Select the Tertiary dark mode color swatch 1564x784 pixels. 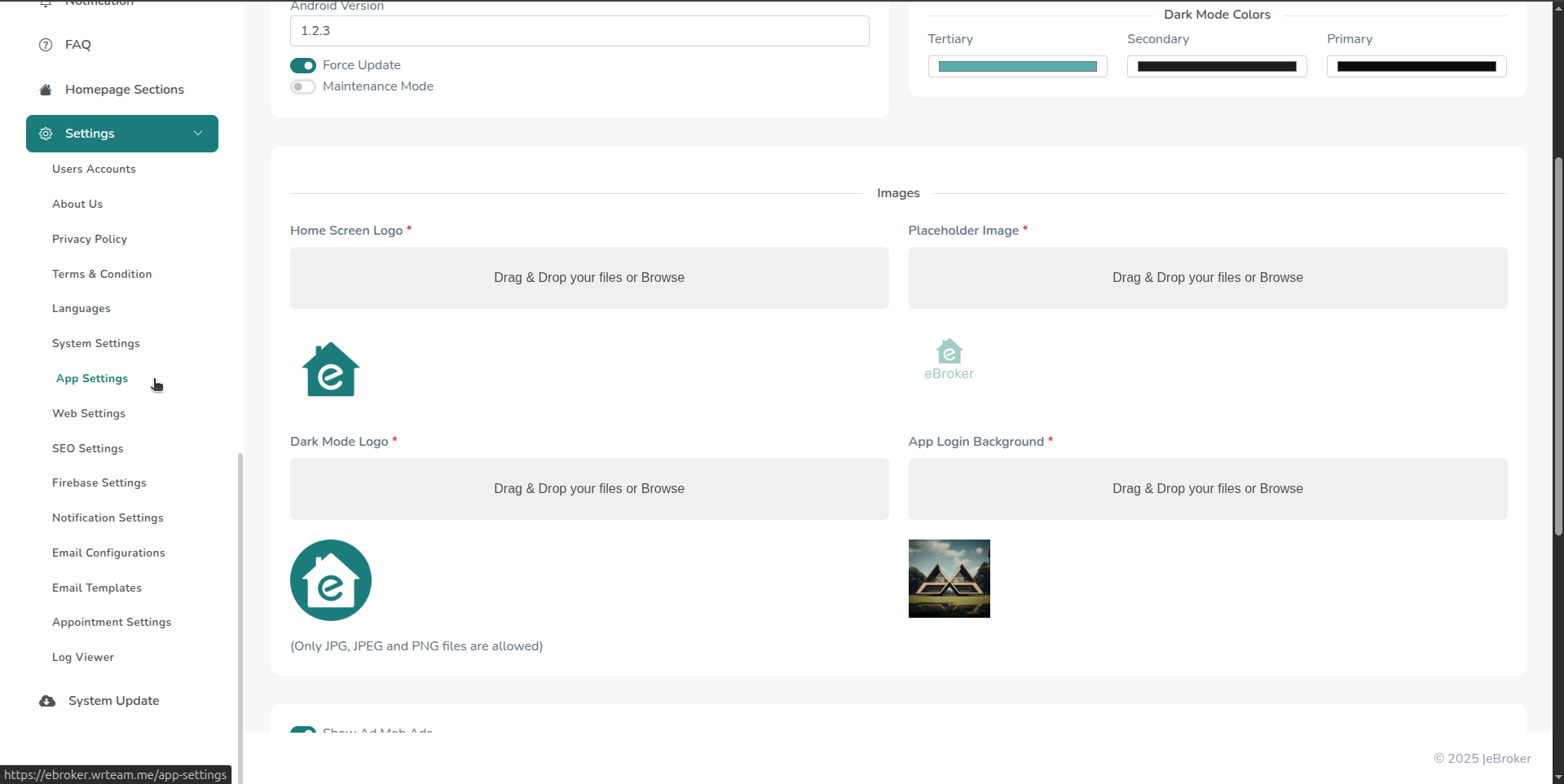pyautogui.click(x=1016, y=66)
